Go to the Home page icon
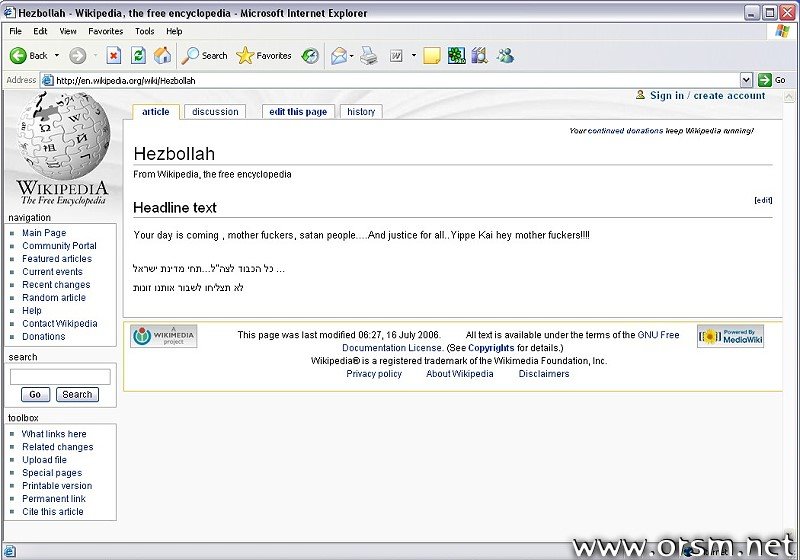The height and width of the screenshot is (560, 800). coord(163,56)
